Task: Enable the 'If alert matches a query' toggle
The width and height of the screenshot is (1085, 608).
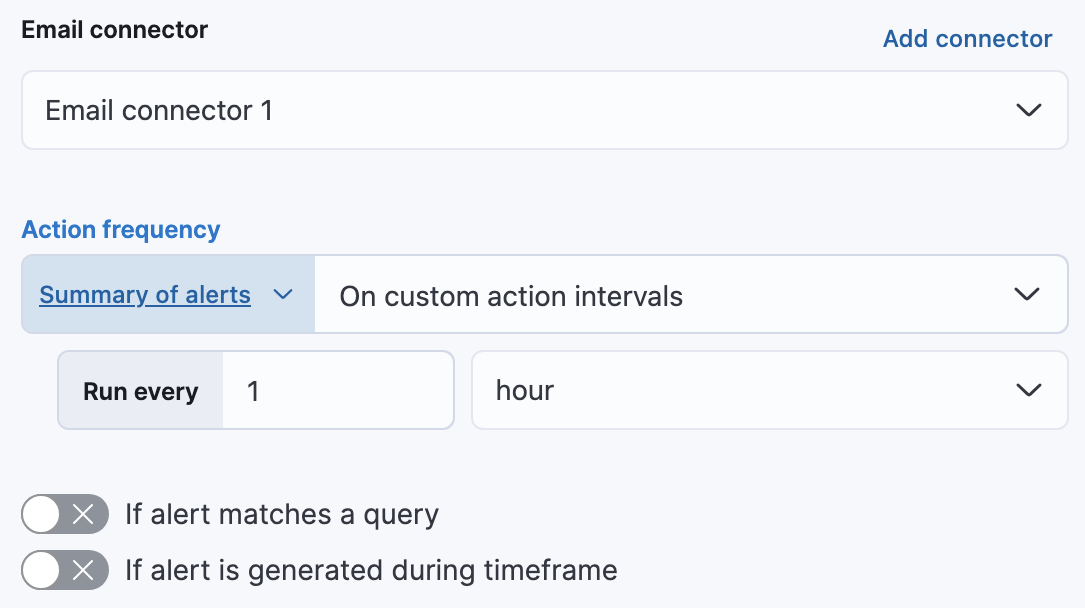Action: (x=64, y=514)
